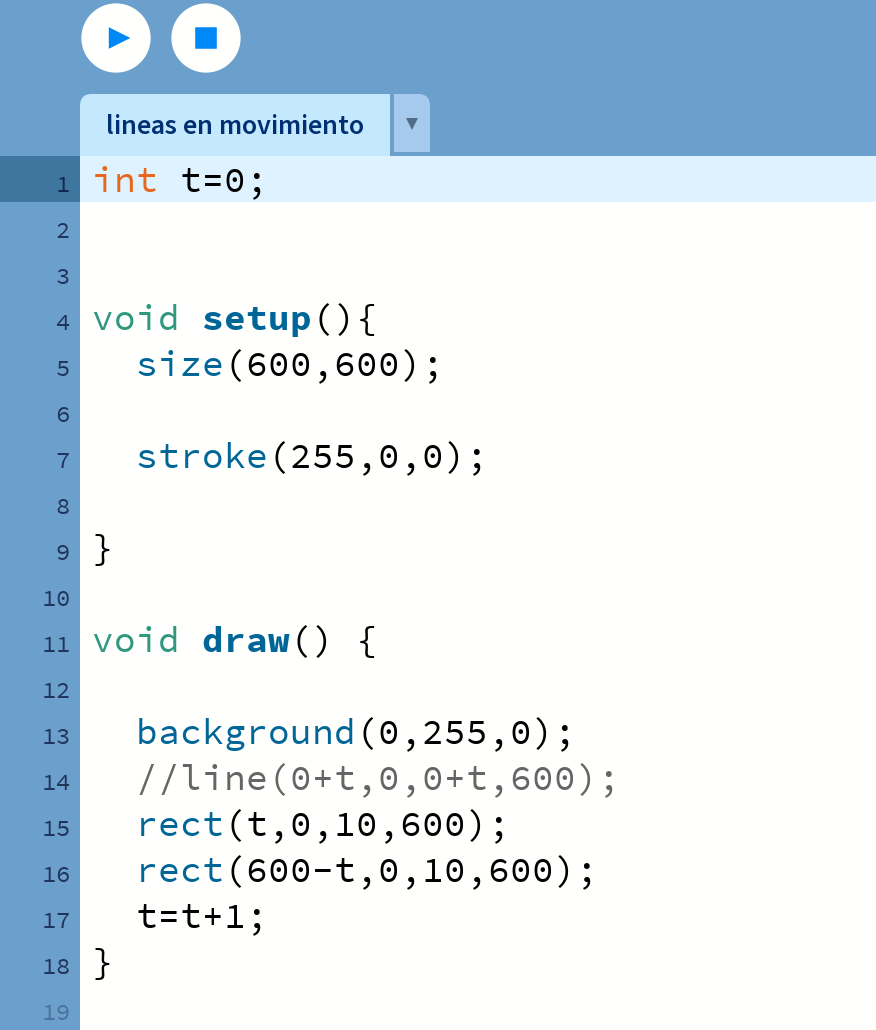This screenshot has height=1030, width=876.
Task: Click 'background(0,255,0);' code line
Action: click(x=354, y=733)
